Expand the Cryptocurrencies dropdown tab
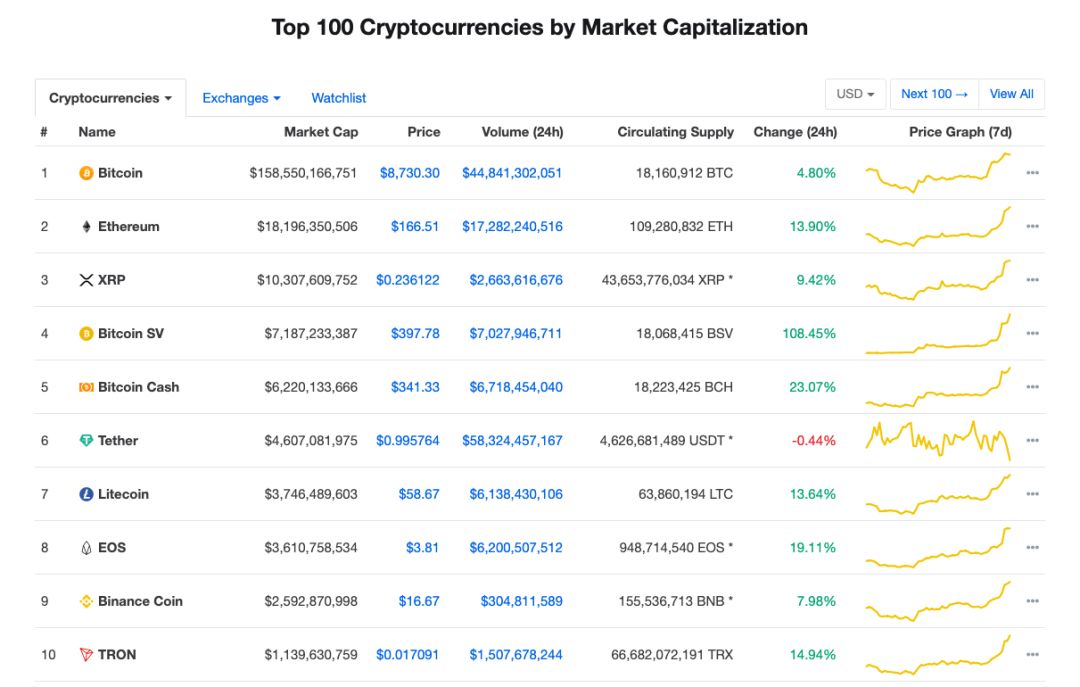1080x687 pixels. coord(110,98)
